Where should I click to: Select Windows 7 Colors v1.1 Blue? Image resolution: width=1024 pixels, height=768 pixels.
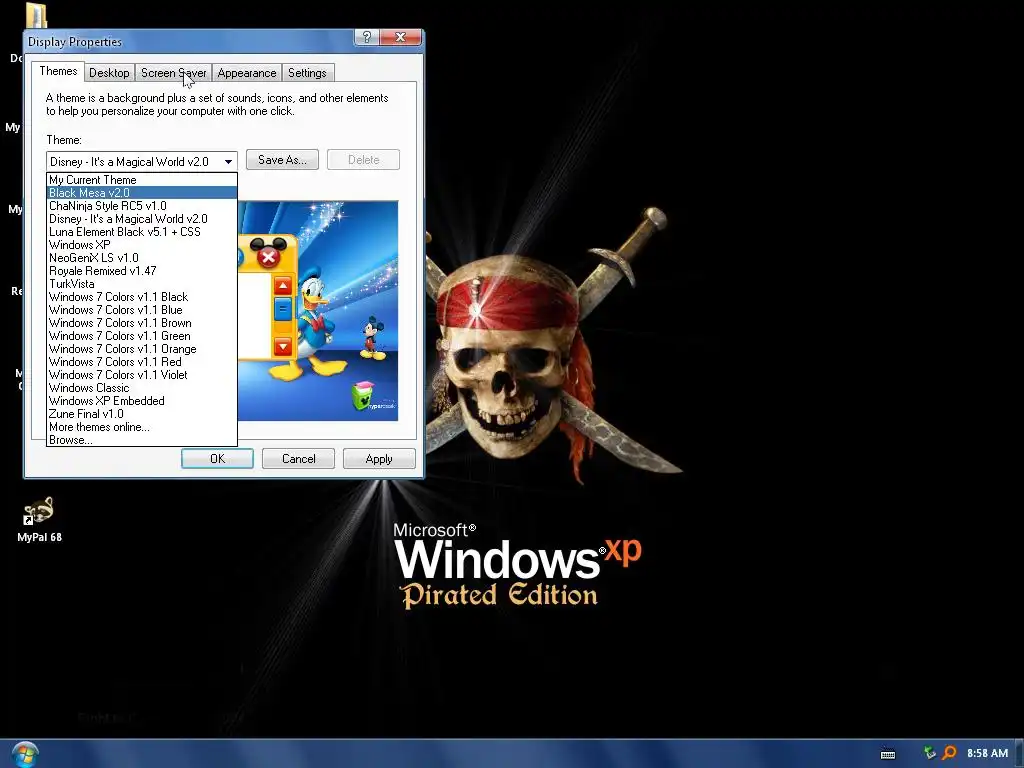(x=142, y=310)
